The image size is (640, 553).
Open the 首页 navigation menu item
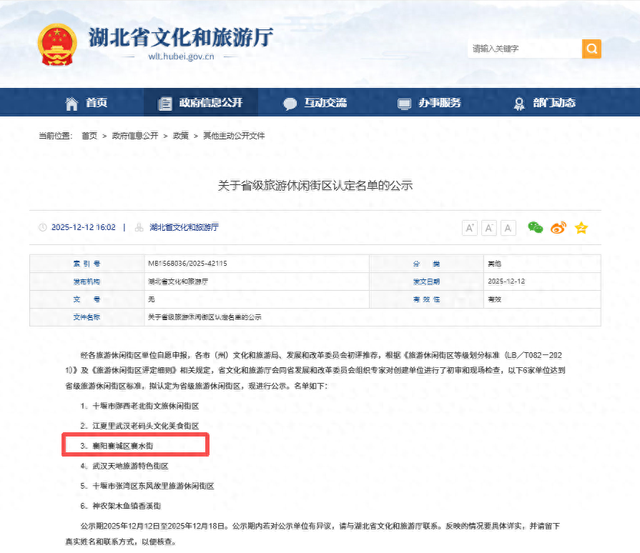coord(96,103)
